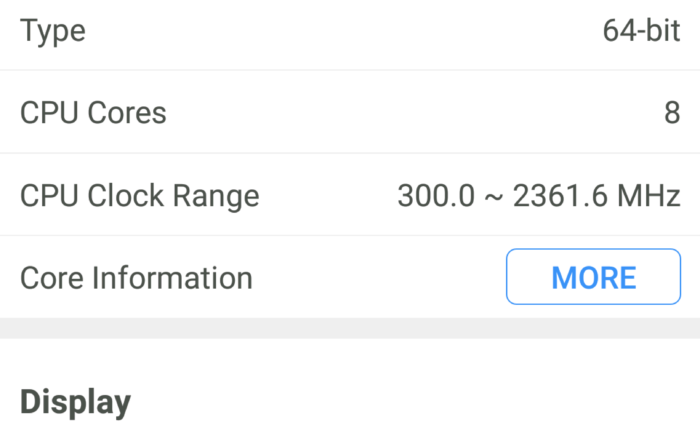Image resolution: width=700 pixels, height=441 pixels.
Task: Tap the MORE button for Core Information
Action: (593, 277)
